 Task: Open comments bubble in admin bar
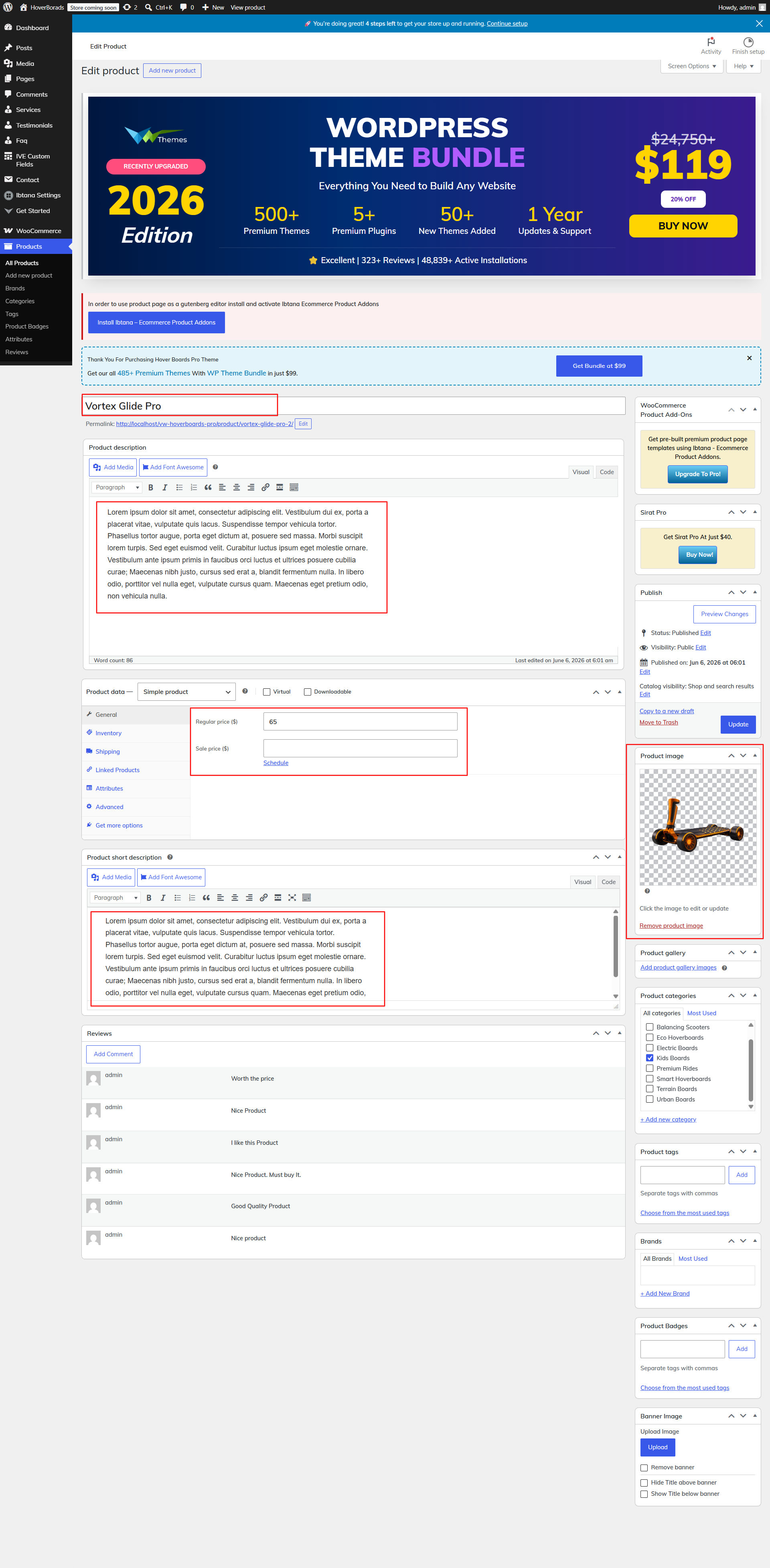187,7
